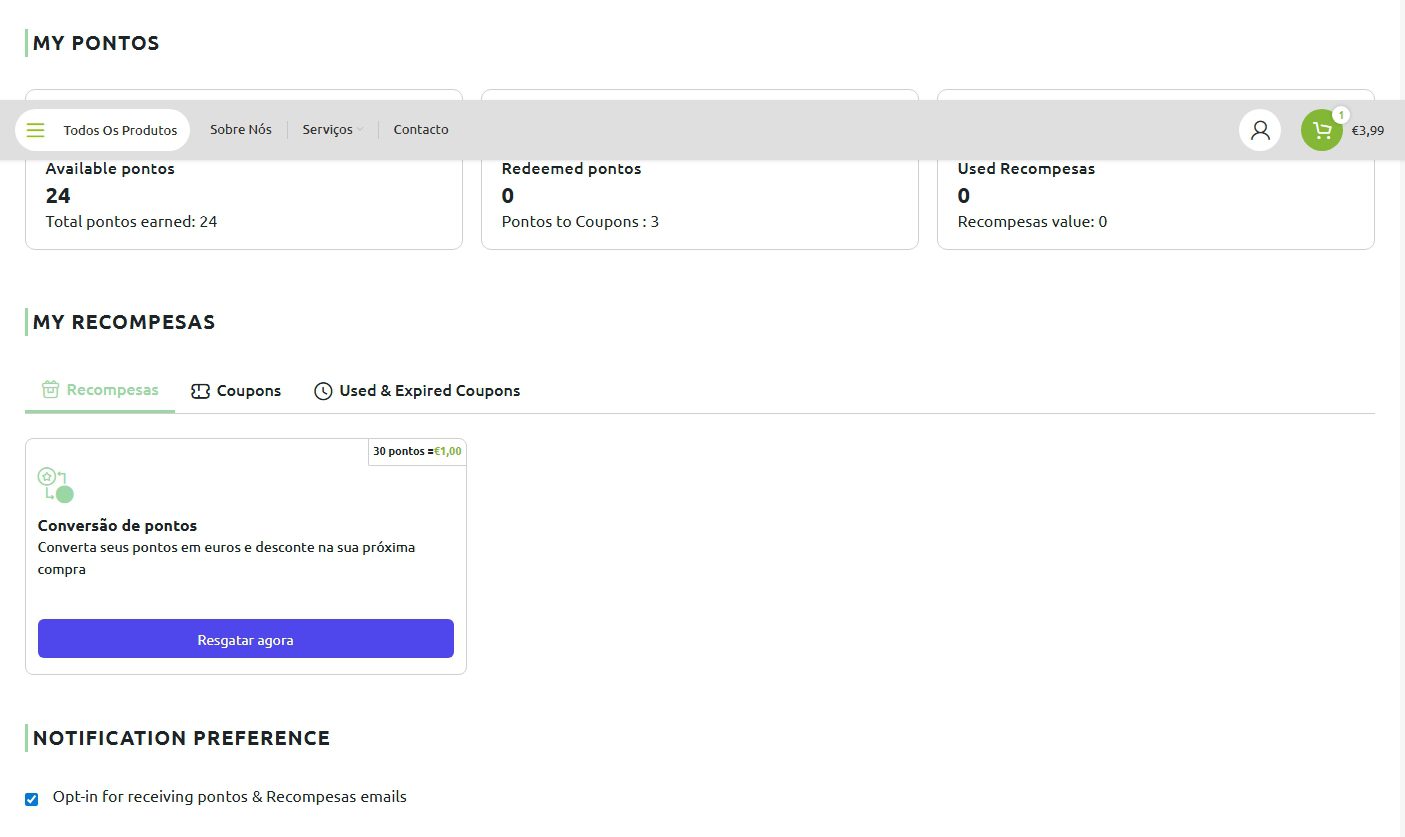Click the ticket icon beside Coupons
The height and width of the screenshot is (837, 1405).
click(200, 391)
